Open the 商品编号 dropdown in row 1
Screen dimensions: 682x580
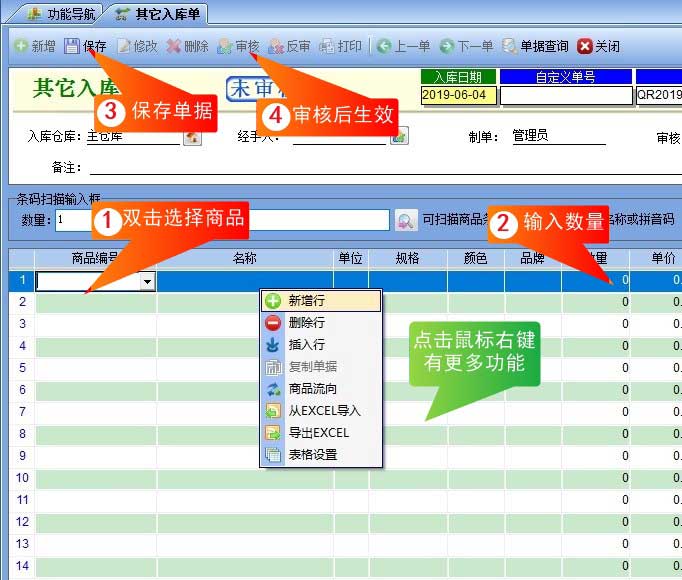(x=147, y=282)
